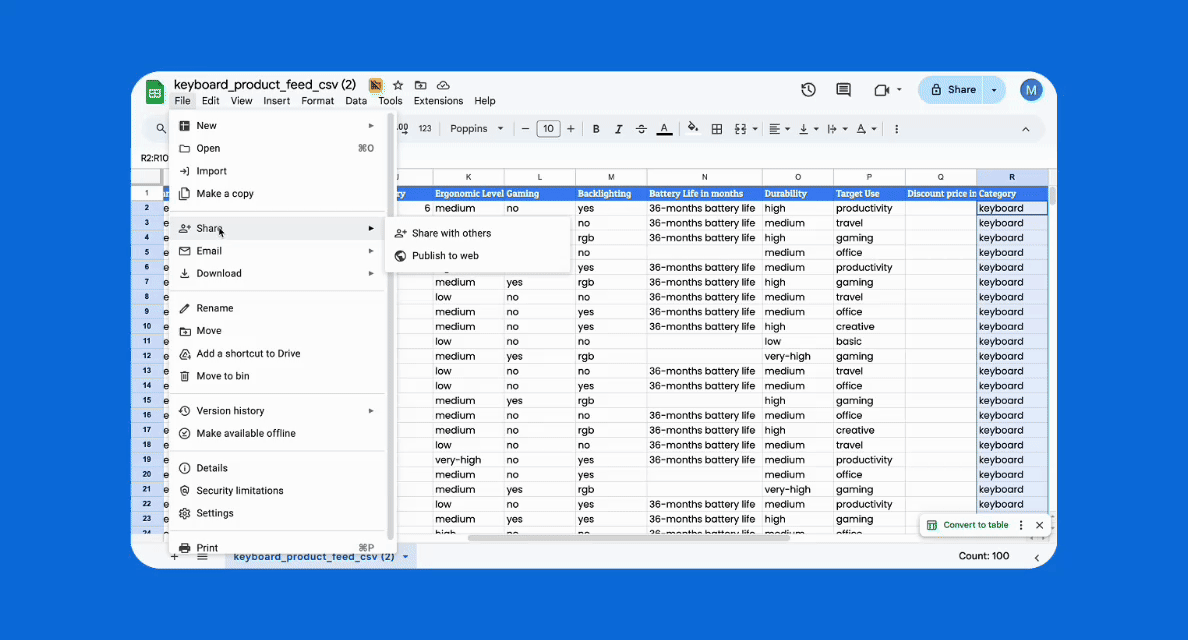Screen dimensions: 1188x640
Task: Click the Google Sheets home logo
Action: [x=155, y=92]
